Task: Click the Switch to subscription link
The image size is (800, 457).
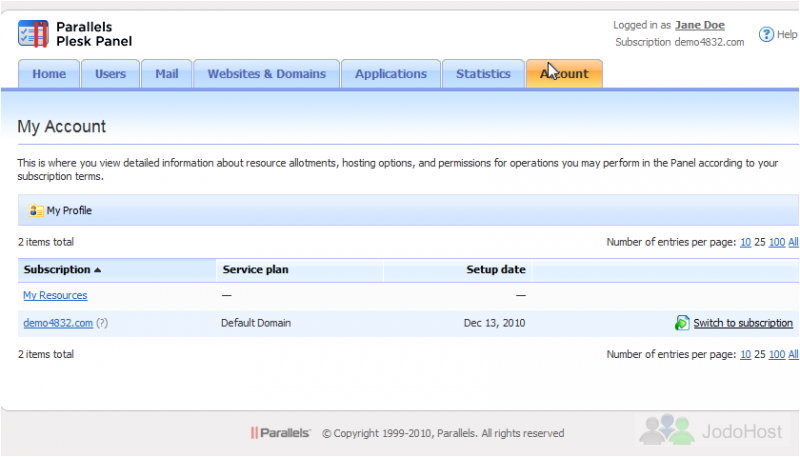Action: tap(743, 323)
